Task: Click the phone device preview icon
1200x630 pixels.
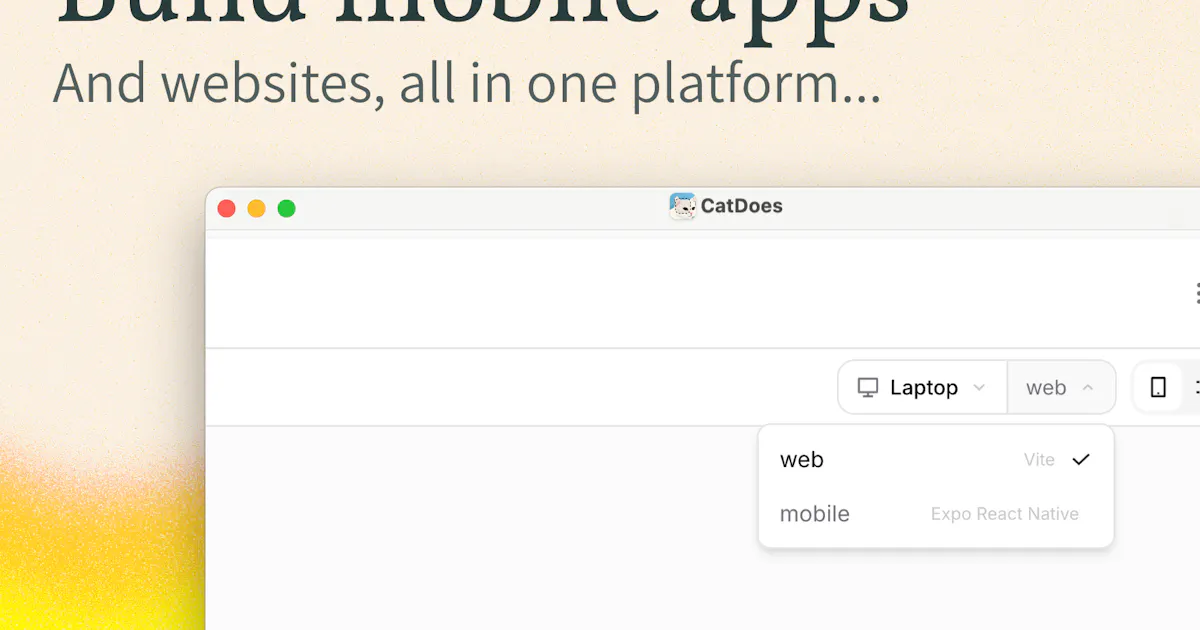Action: coord(1158,387)
